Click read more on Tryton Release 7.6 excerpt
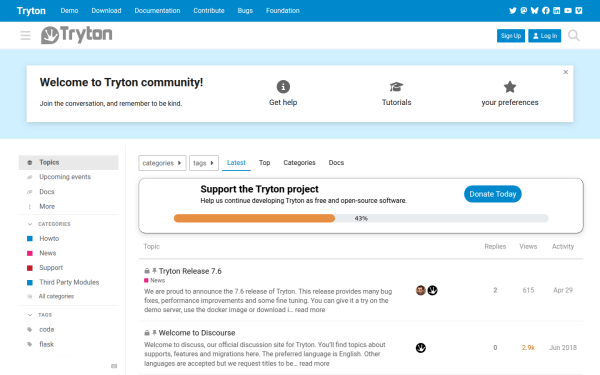Screen dimensions: 600x375 click(x=310, y=310)
